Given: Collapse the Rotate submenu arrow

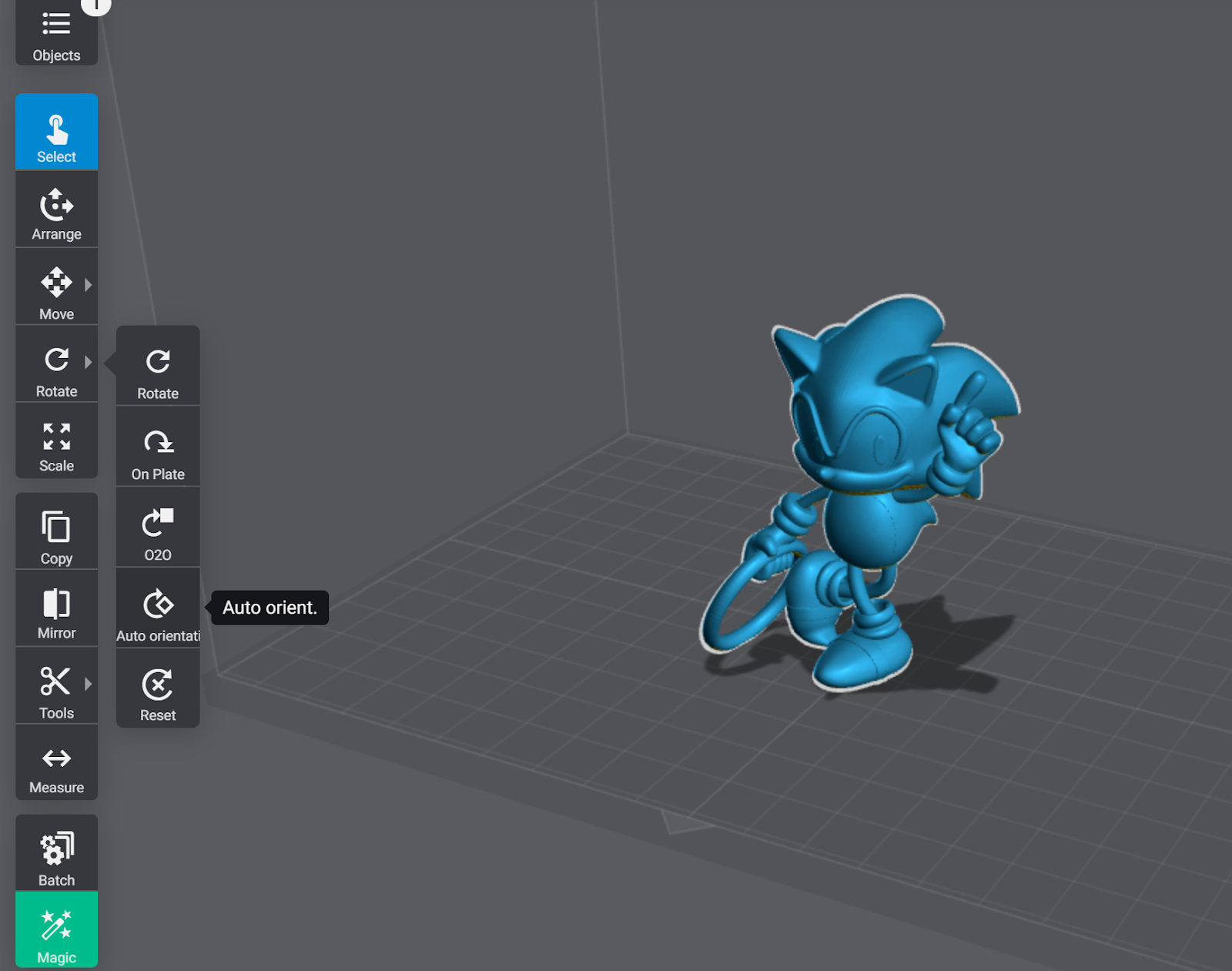Looking at the screenshot, I should [x=89, y=361].
